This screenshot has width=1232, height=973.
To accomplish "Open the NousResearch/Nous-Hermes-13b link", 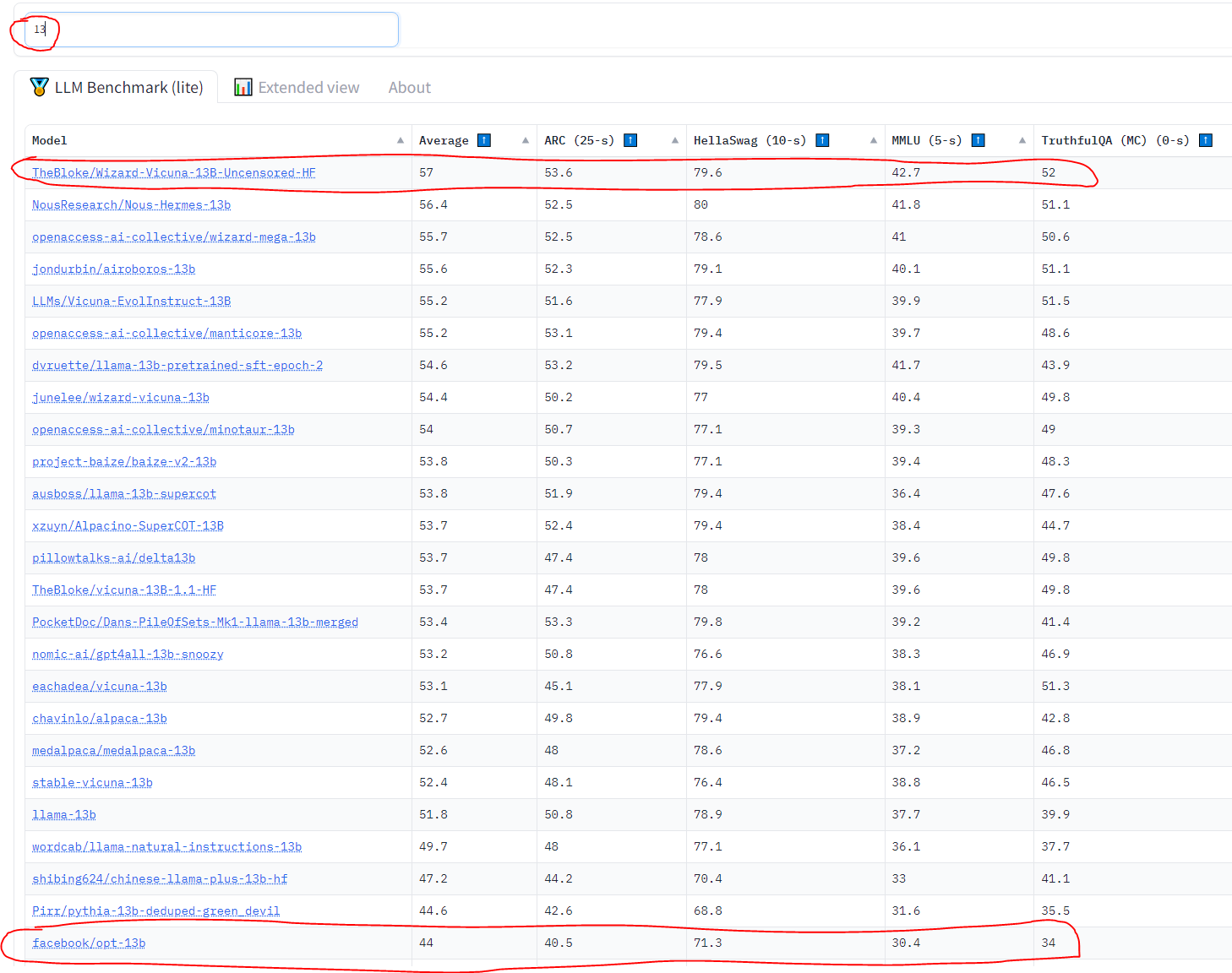I will (x=131, y=204).
